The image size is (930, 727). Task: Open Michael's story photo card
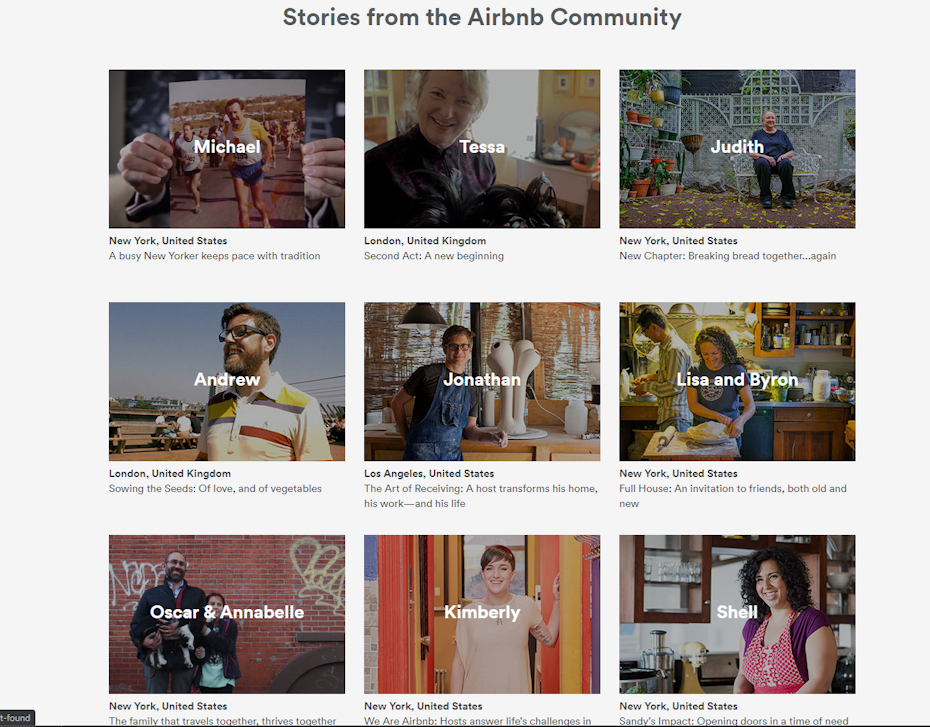(227, 149)
